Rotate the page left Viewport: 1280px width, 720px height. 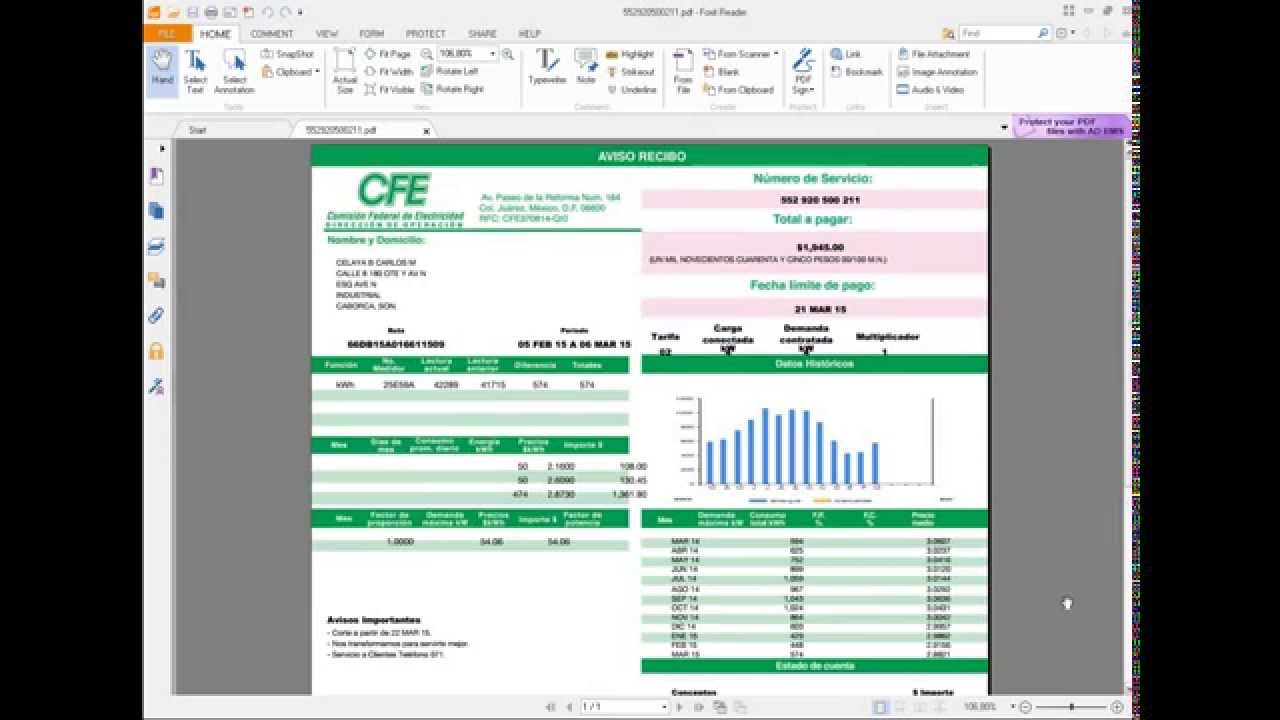coord(450,72)
